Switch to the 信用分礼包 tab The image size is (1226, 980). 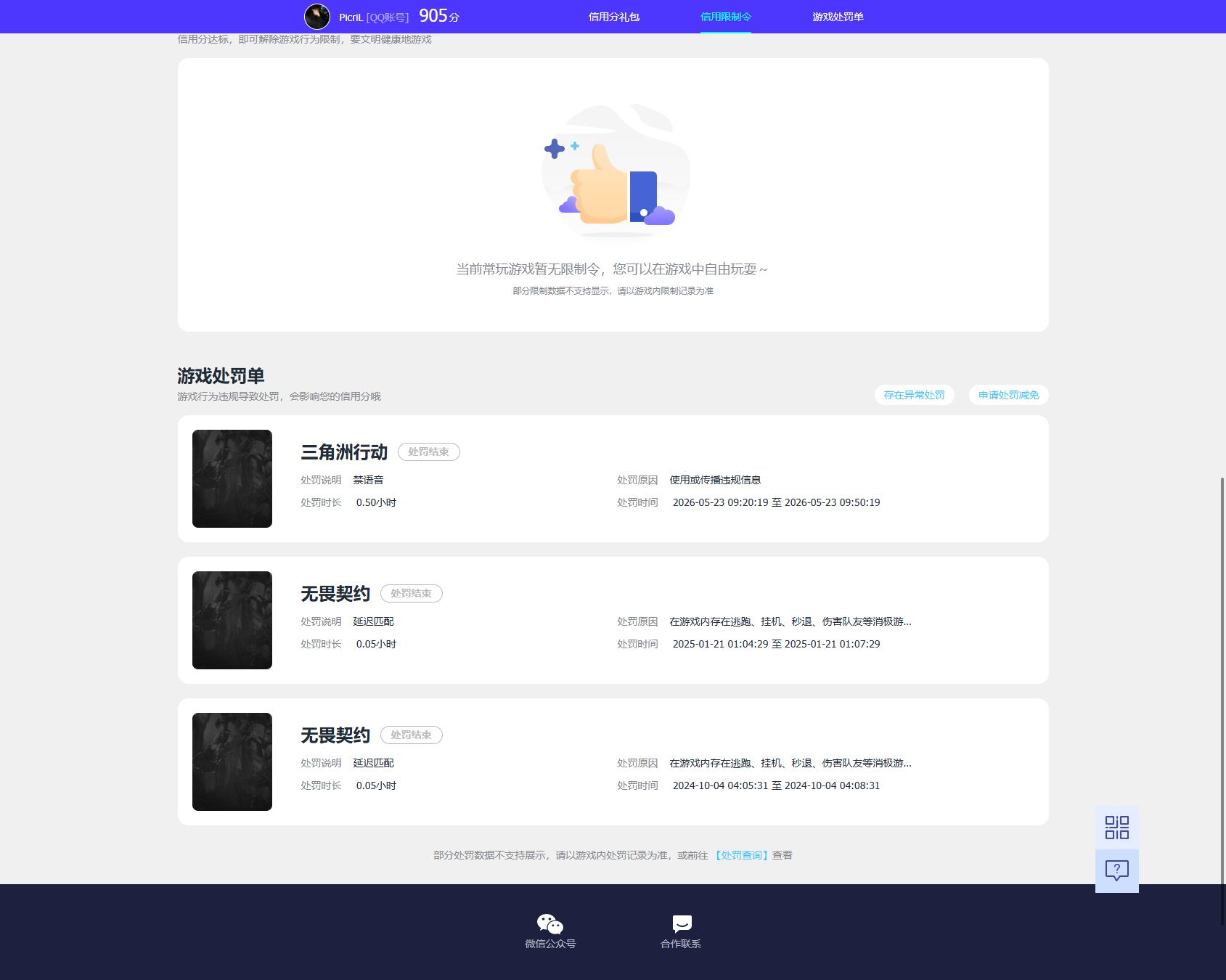point(614,17)
